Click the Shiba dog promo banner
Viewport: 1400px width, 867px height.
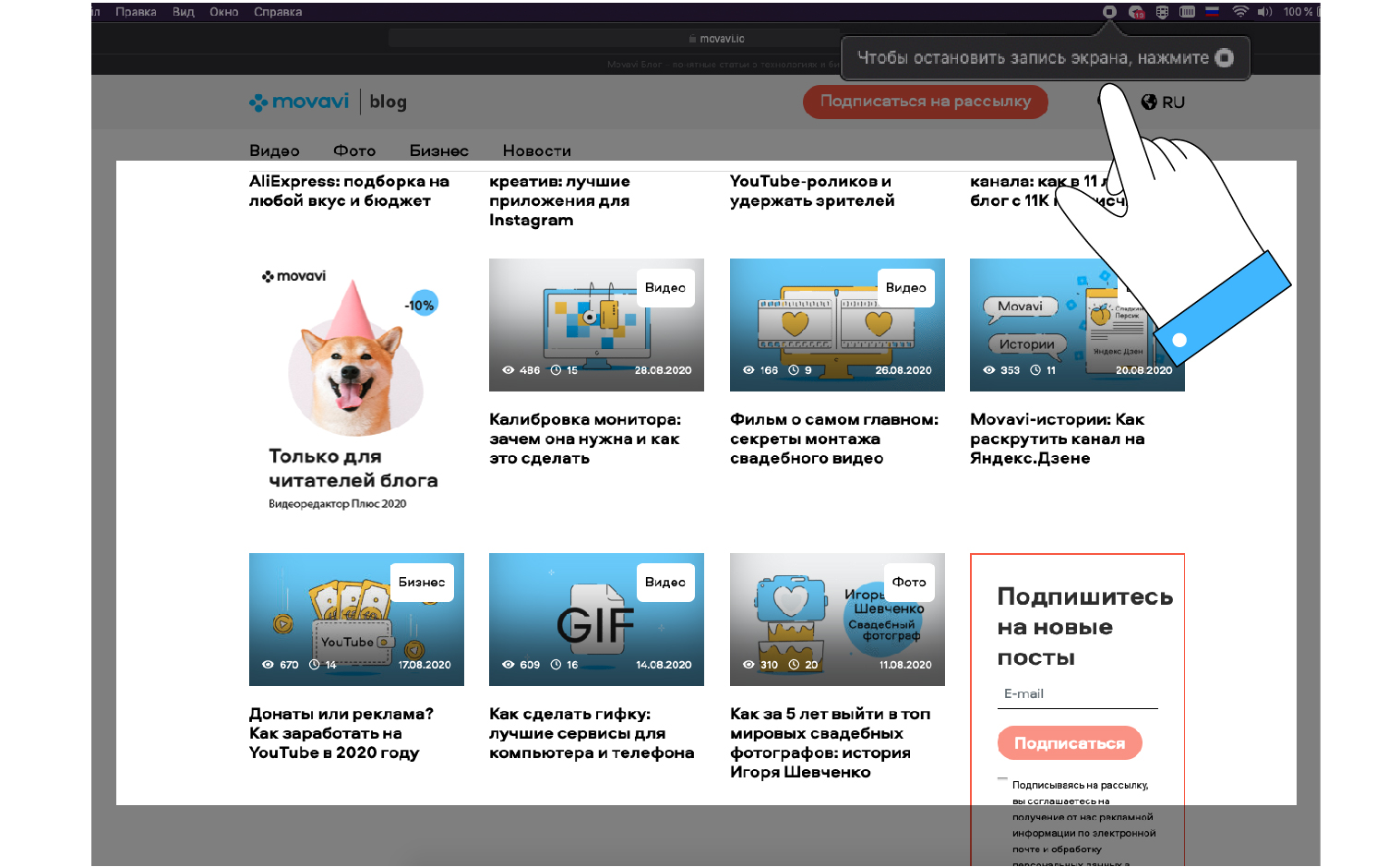point(355,388)
